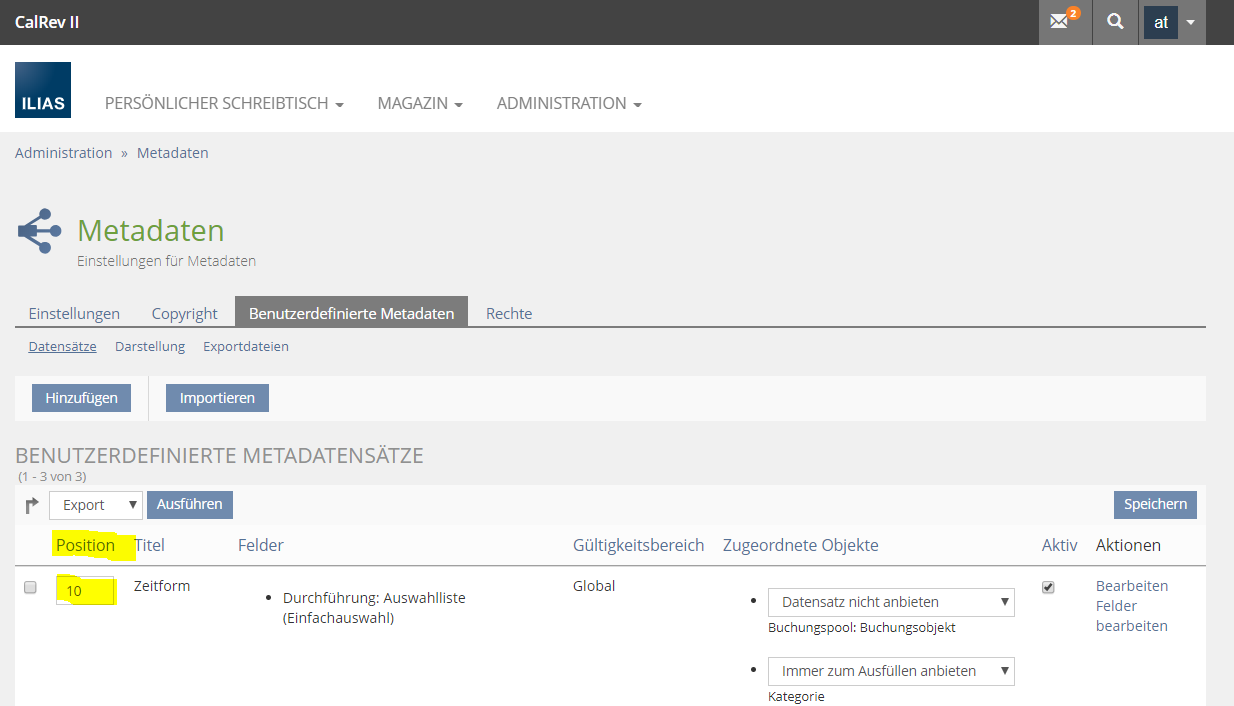Click the Metadaten share-nodes icon
1234x706 pixels.
click(x=40, y=231)
